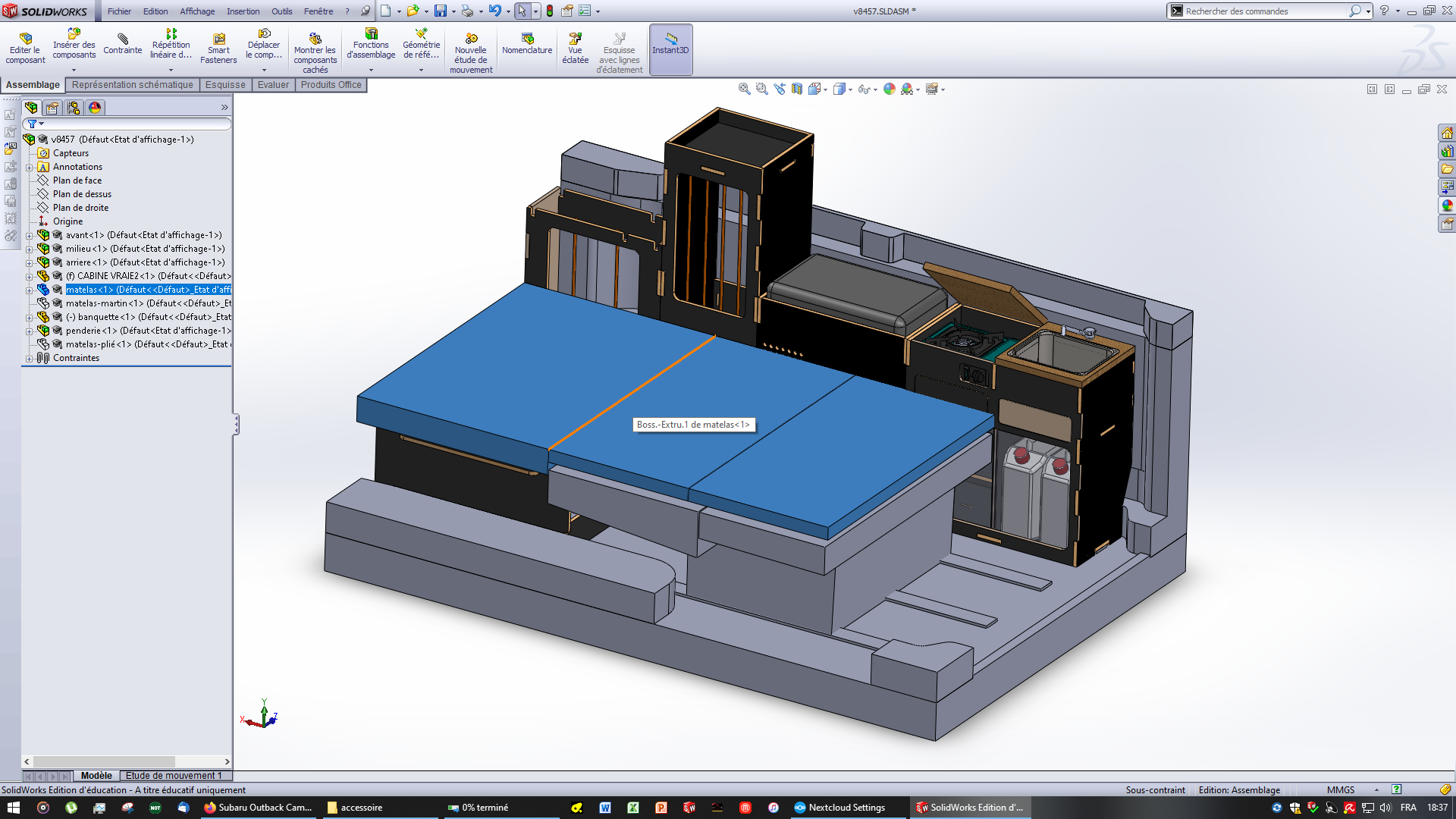
Task: Click the Nomenclature toolbar icon
Action: click(x=527, y=39)
